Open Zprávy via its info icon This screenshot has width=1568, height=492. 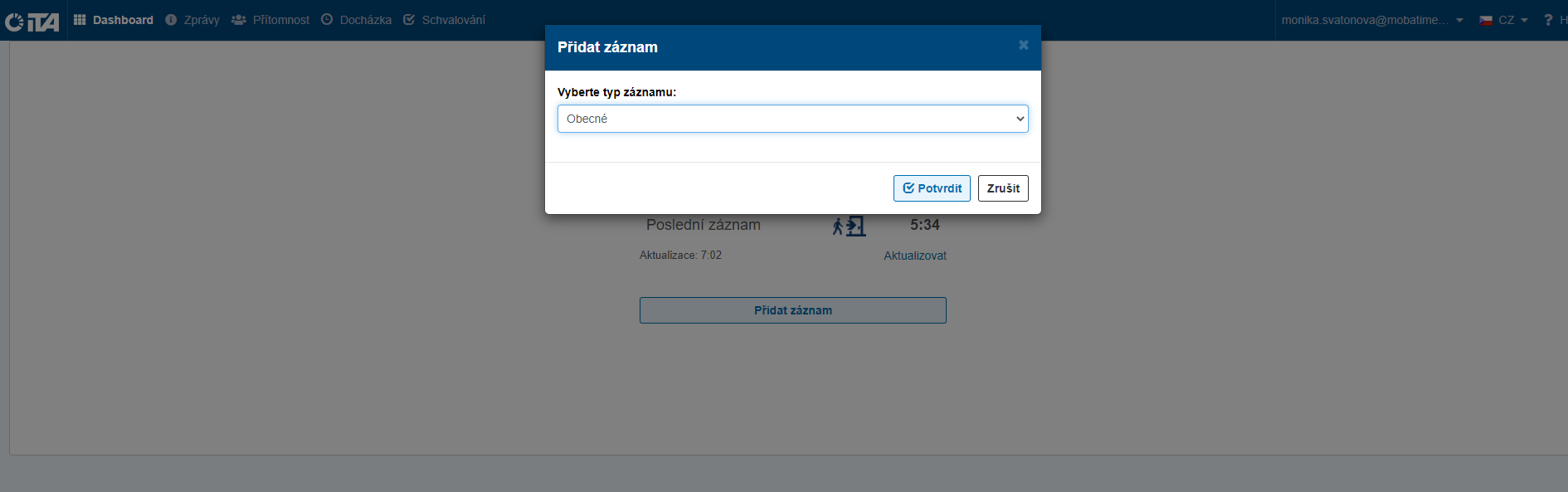(171, 20)
